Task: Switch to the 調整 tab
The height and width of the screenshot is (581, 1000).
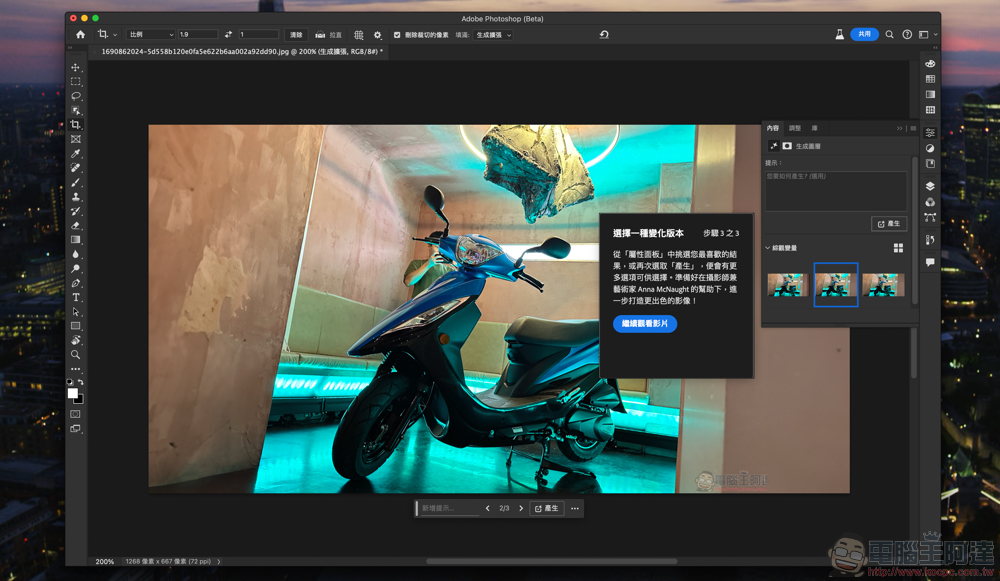Action: point(795,128)
